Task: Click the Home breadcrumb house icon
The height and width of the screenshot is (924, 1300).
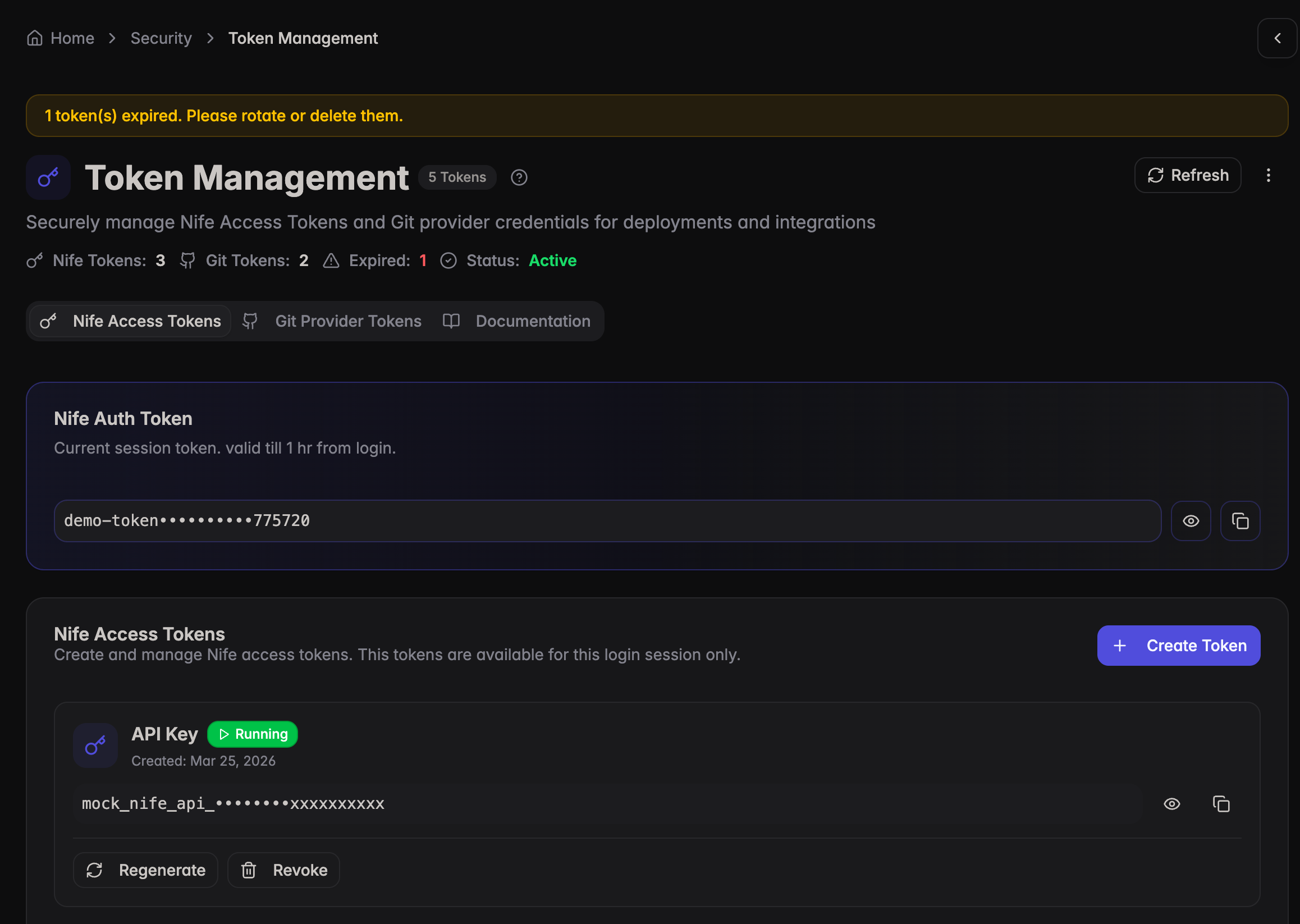Action: pyautogui.click(x=35, y=38)
